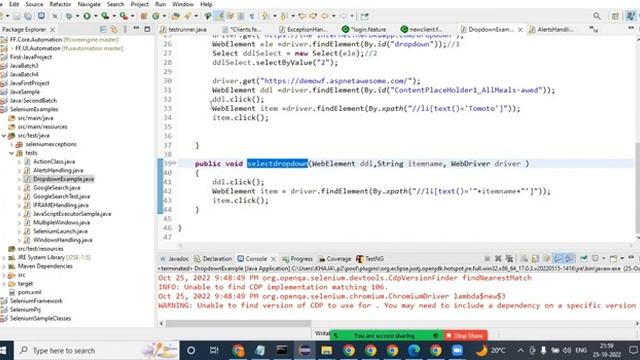Screen dimensions: 640x360
Task: Click Remove All Terminated Launches icon
Action: pyautogui.click(x=509, y=258)
